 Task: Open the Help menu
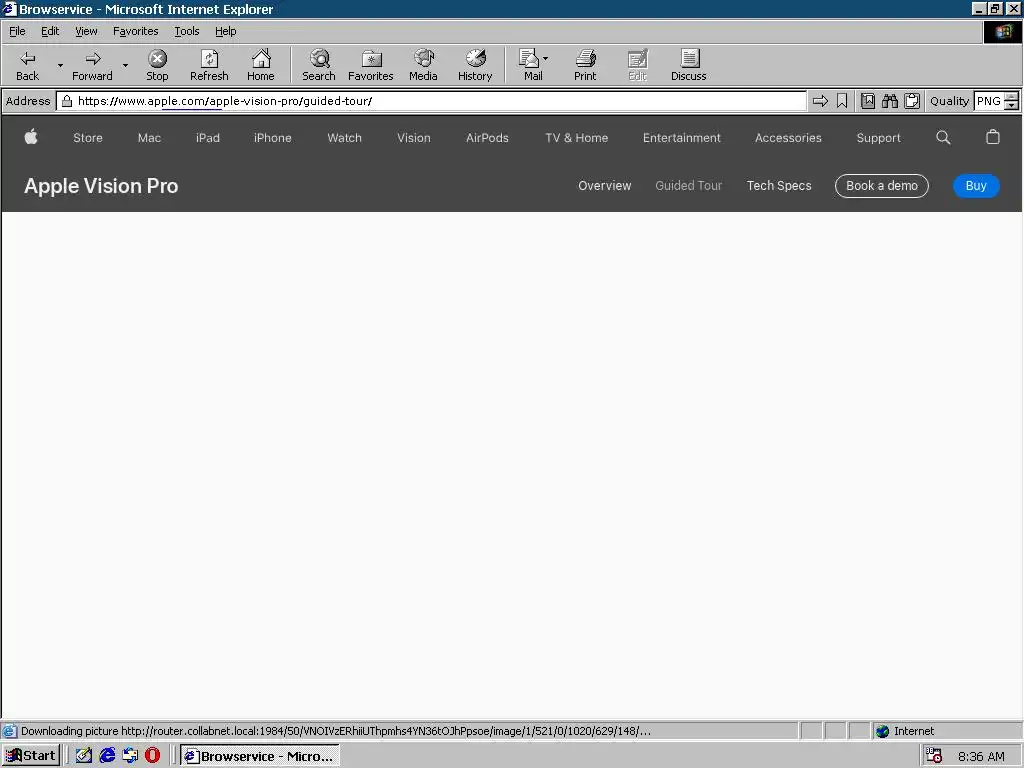click(x=225, y=31)
